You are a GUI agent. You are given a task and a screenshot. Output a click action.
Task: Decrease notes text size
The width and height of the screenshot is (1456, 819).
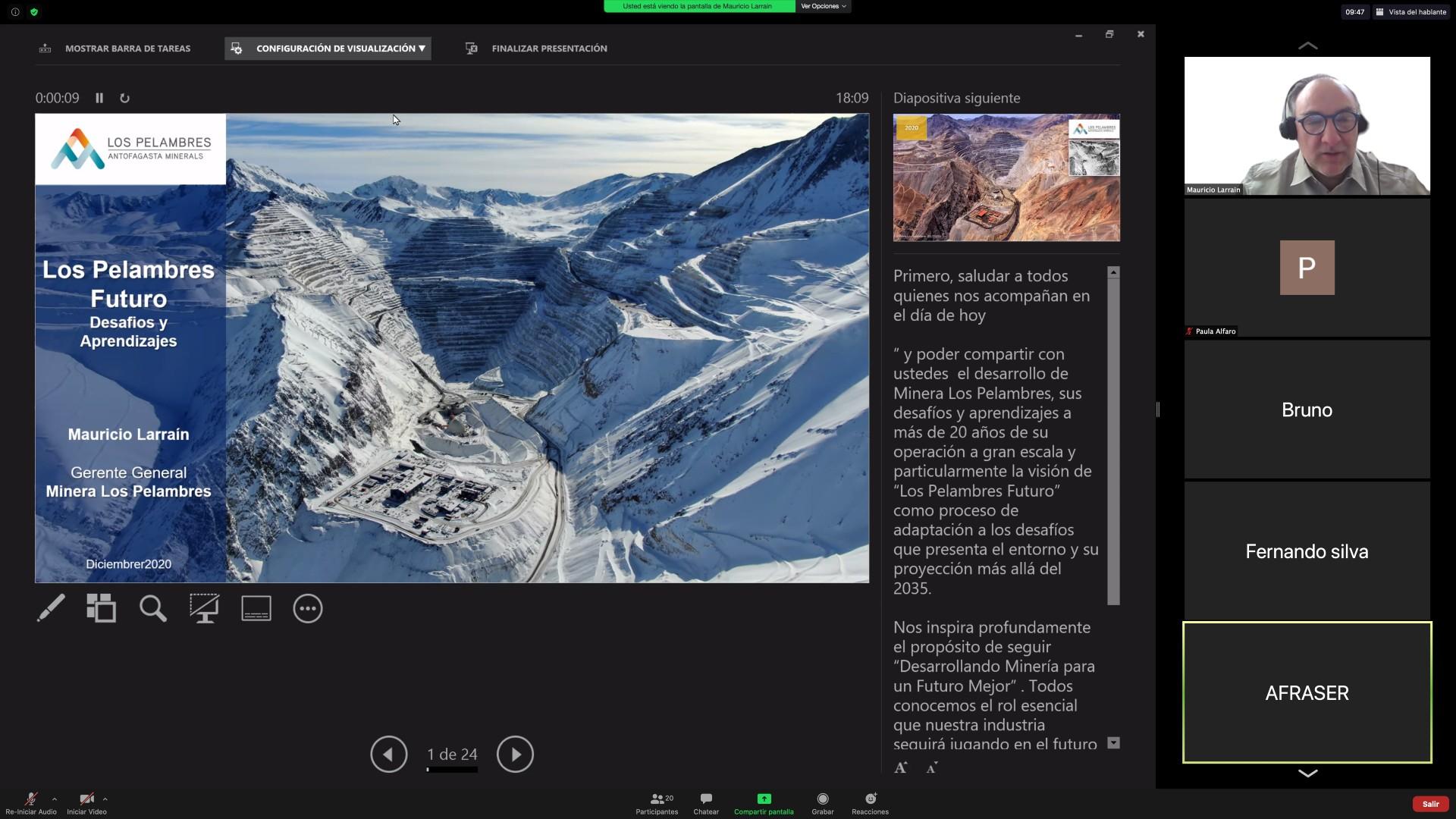[x=932, y=767]
